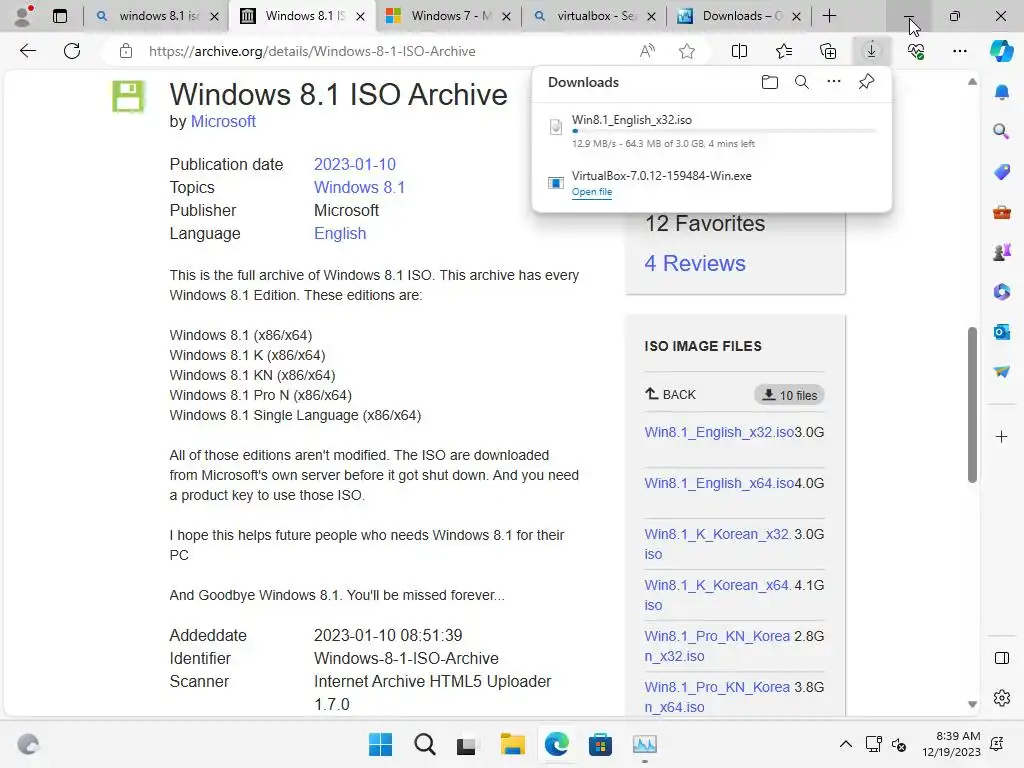Open taskbar Search
This screenshot has width=1024, height=768.
click(424, 744)
